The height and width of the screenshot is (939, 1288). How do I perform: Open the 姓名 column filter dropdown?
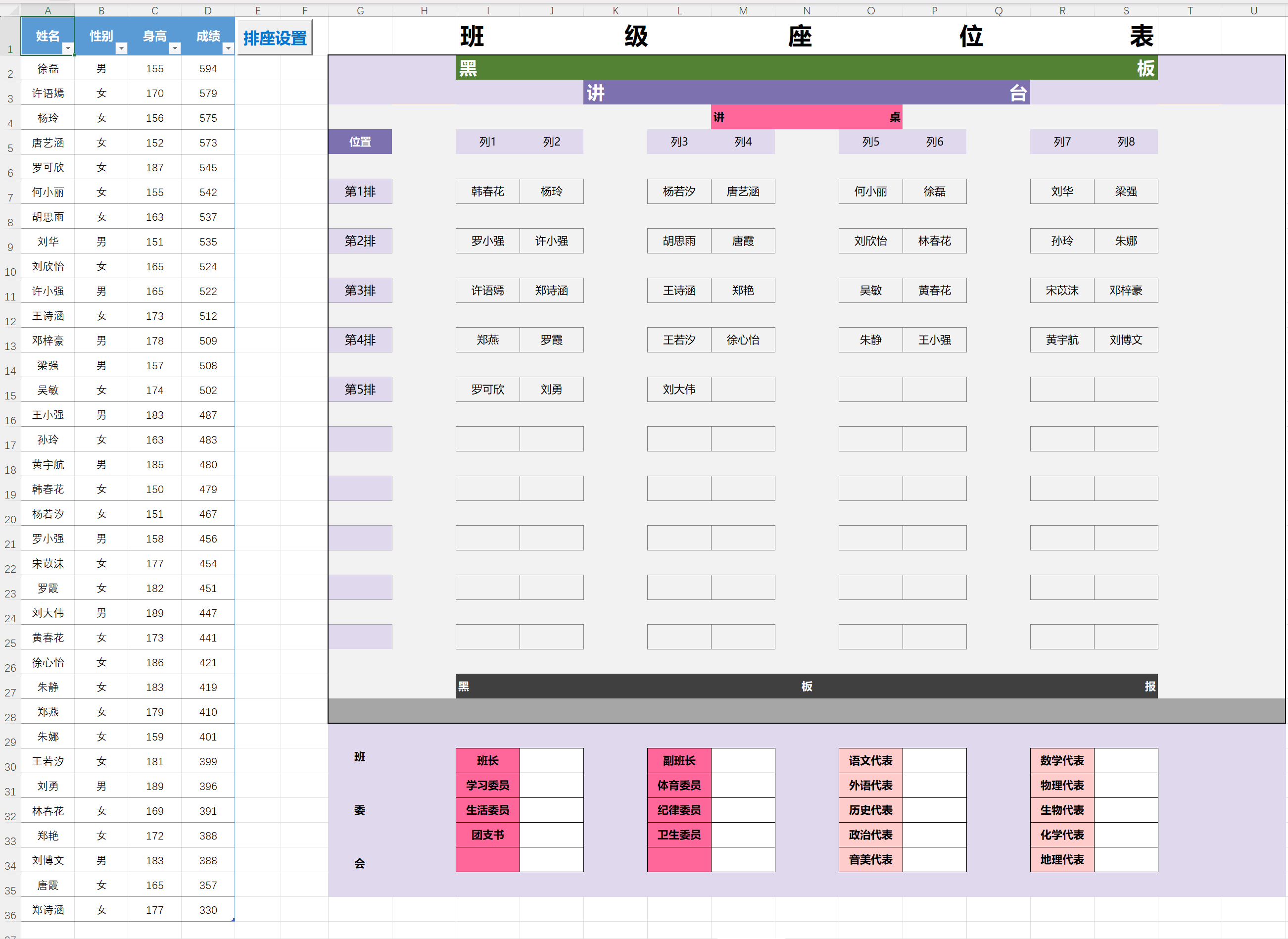(x=68, y=49)
